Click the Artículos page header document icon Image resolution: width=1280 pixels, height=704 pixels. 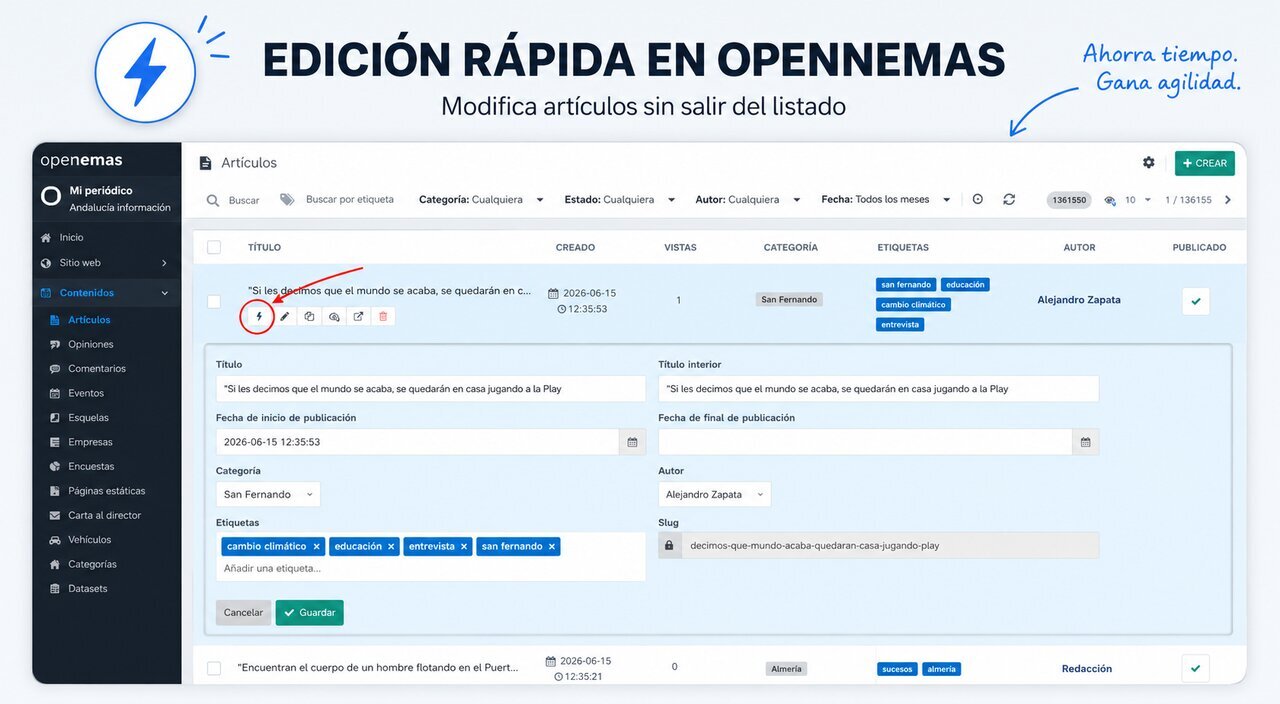(206, 163)
